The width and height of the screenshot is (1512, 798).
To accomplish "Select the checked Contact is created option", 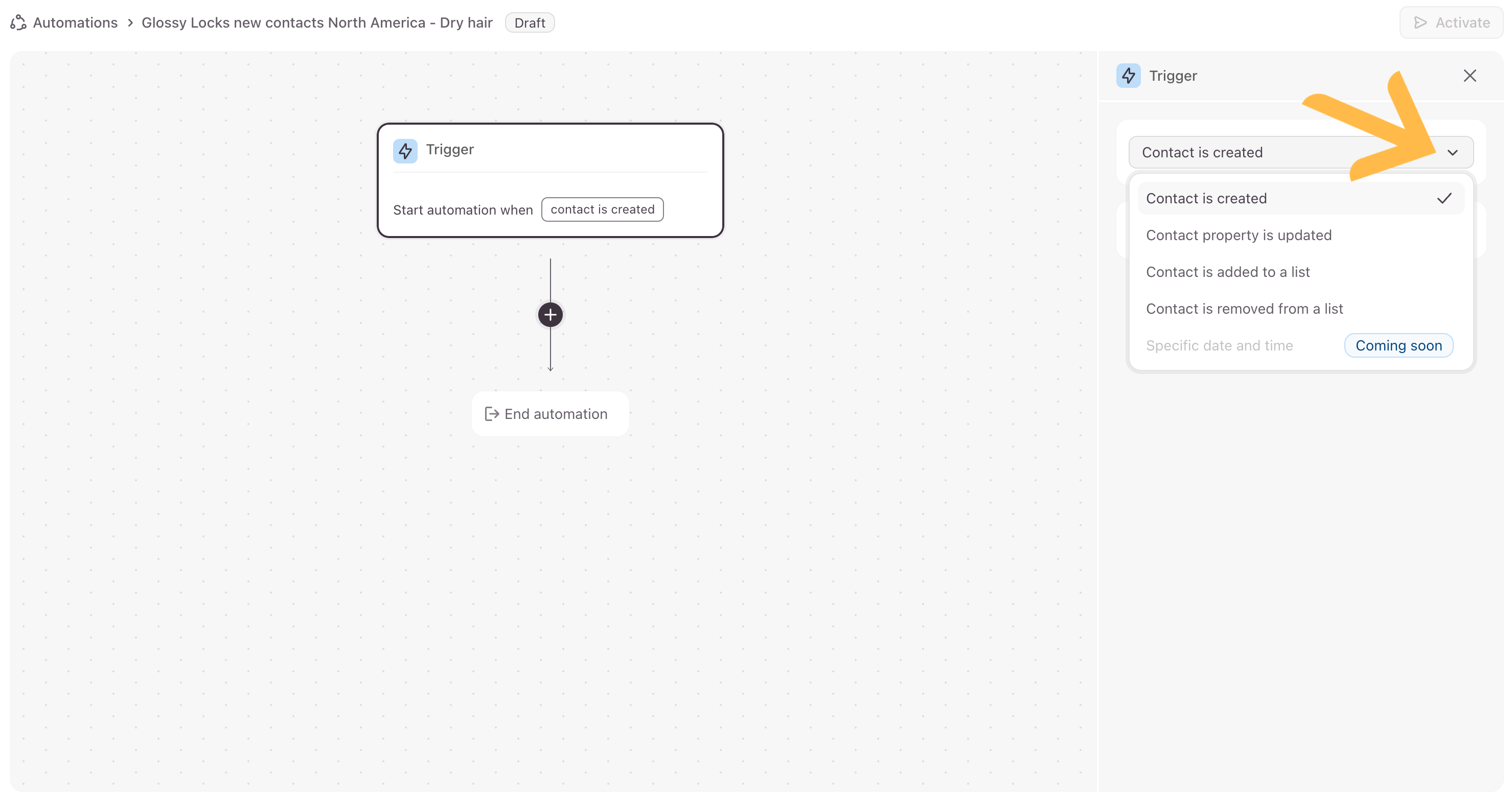I will (x=1206, y=198).
